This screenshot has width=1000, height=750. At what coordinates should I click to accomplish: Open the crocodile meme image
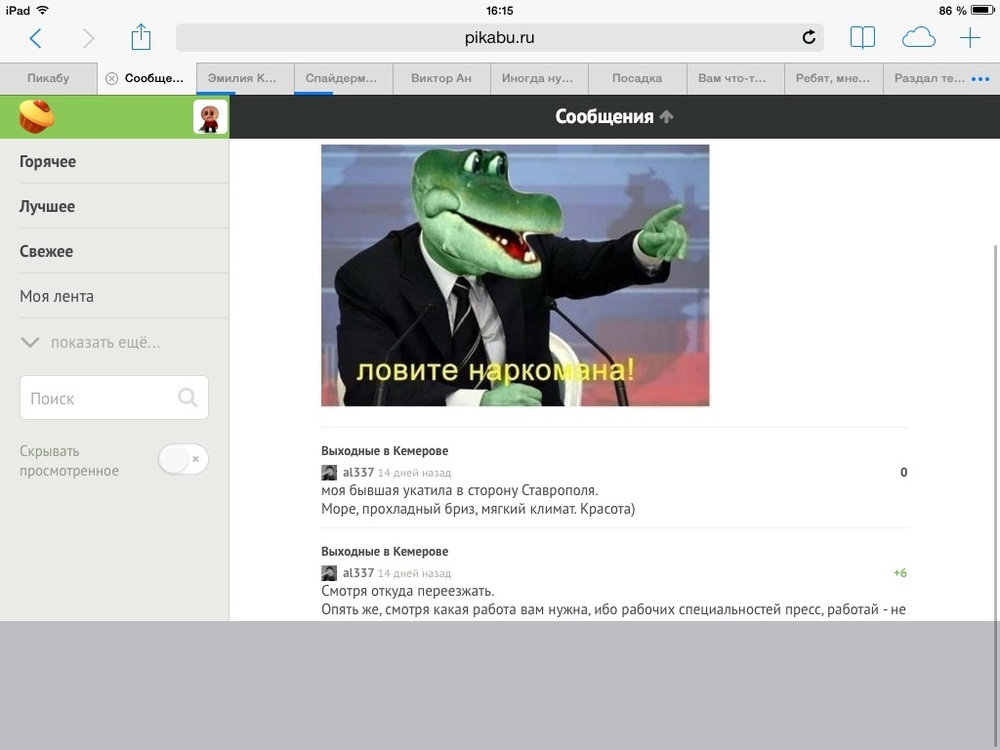[x=515, y=275]
